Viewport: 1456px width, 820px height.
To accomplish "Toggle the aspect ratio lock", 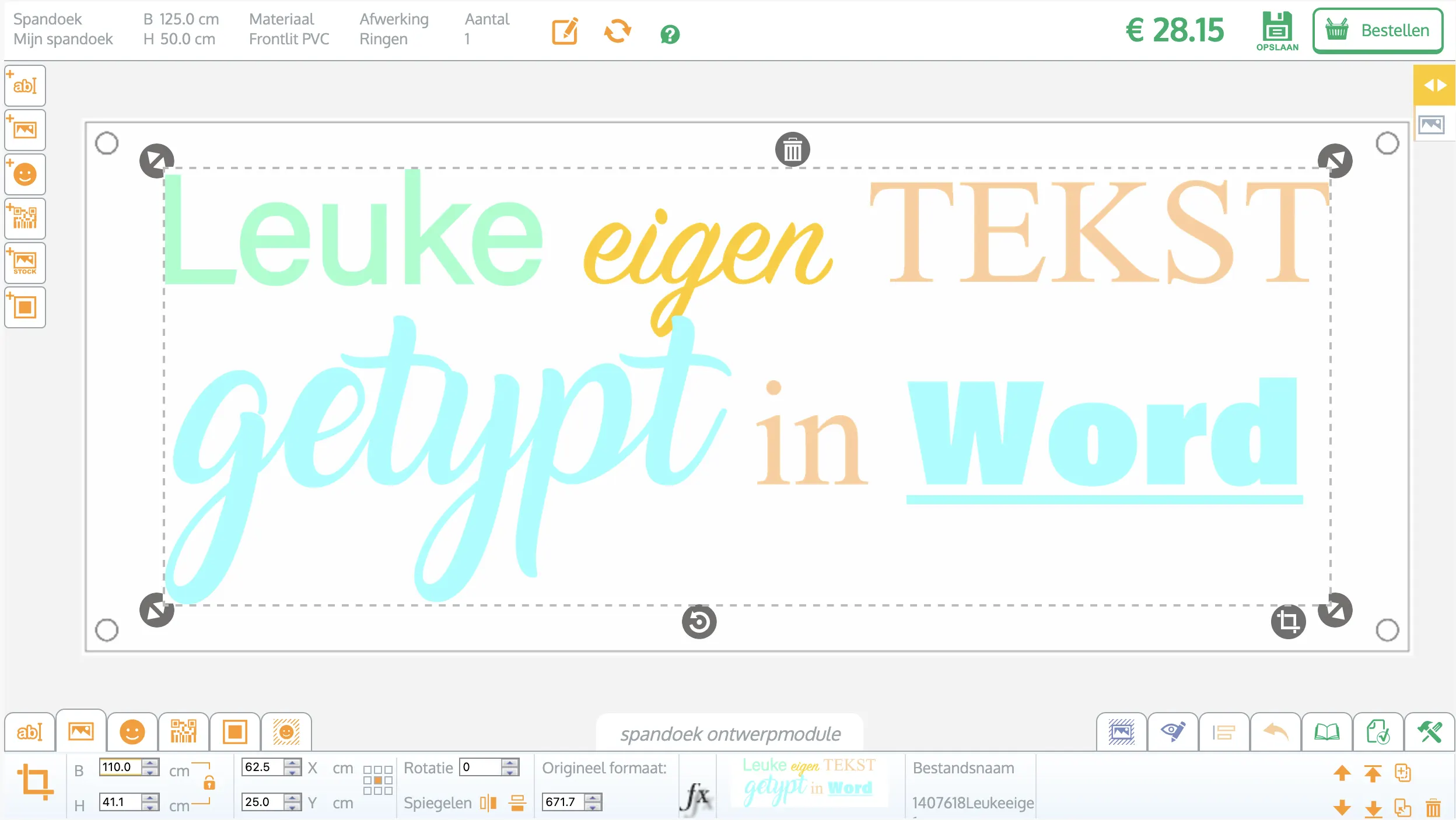I will (209, 783).
